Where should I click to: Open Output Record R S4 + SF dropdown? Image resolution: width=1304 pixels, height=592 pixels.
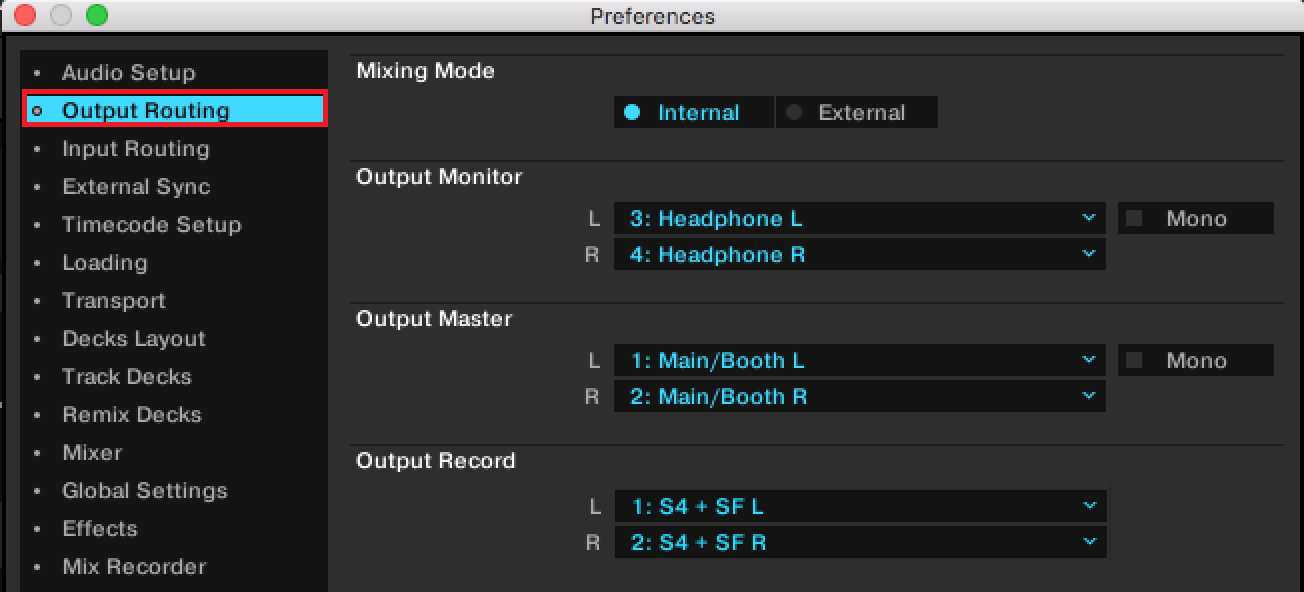(859, 543)
